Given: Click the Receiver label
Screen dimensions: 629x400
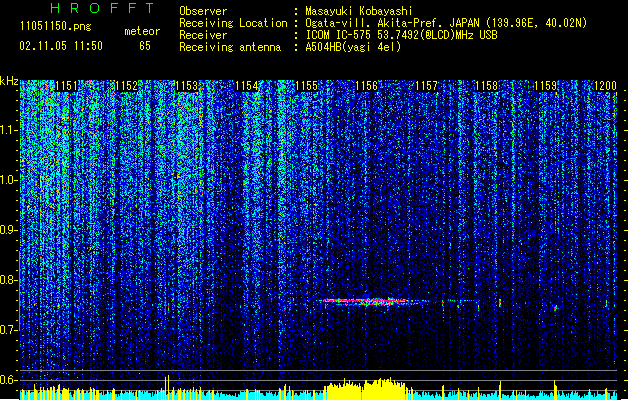Looking at the screenshot, I should pos(203,35).
